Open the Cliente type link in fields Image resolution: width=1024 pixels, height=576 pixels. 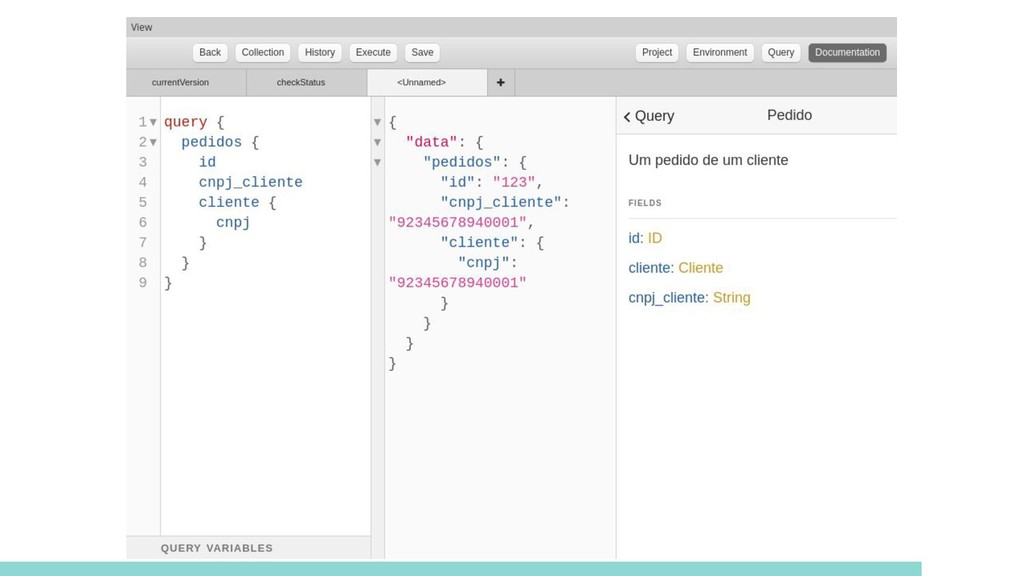pyautogui.click(x=700, y=268)
